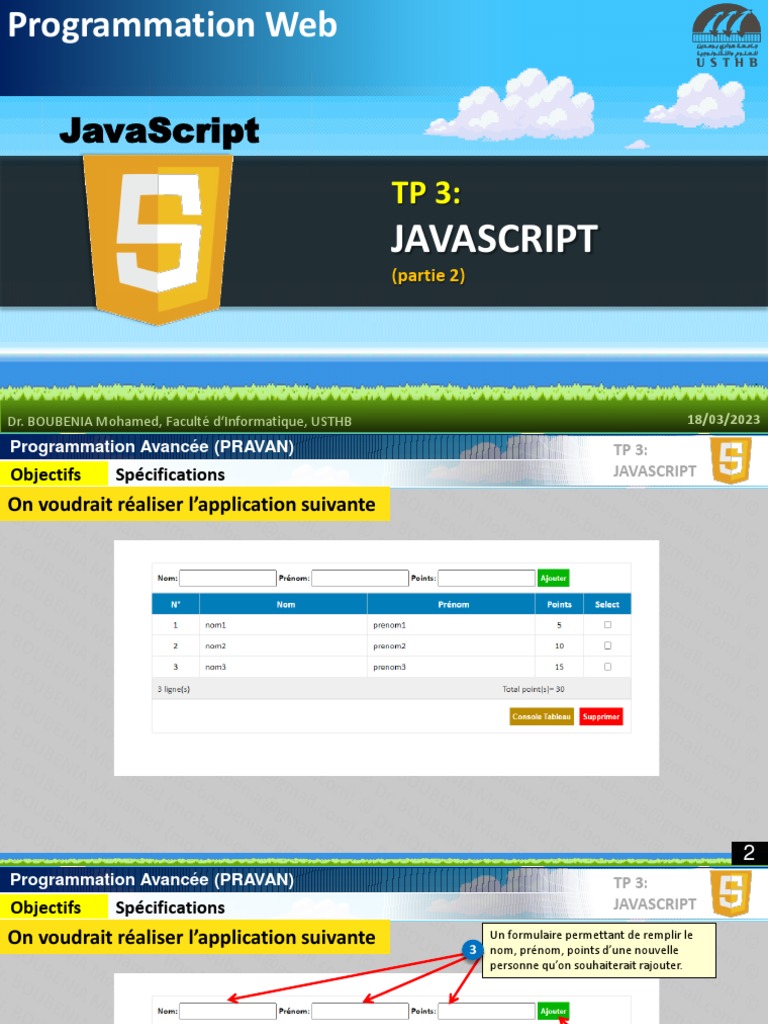Click the JS shield icon in slide 2 header
Screen dimensions: 768x1024
pos(731,460)
